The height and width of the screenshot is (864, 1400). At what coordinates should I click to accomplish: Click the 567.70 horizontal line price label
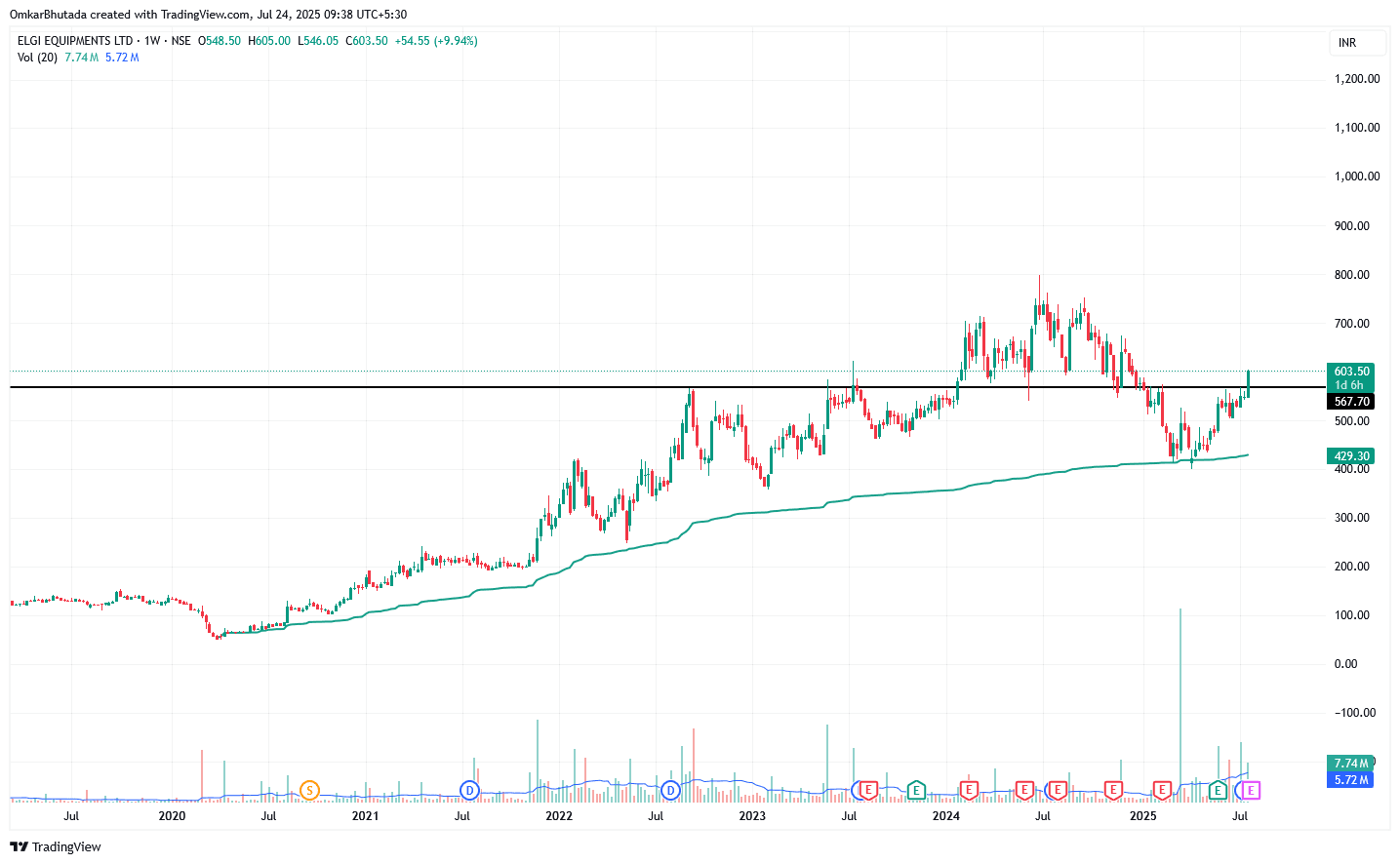tap(1352, 402)
